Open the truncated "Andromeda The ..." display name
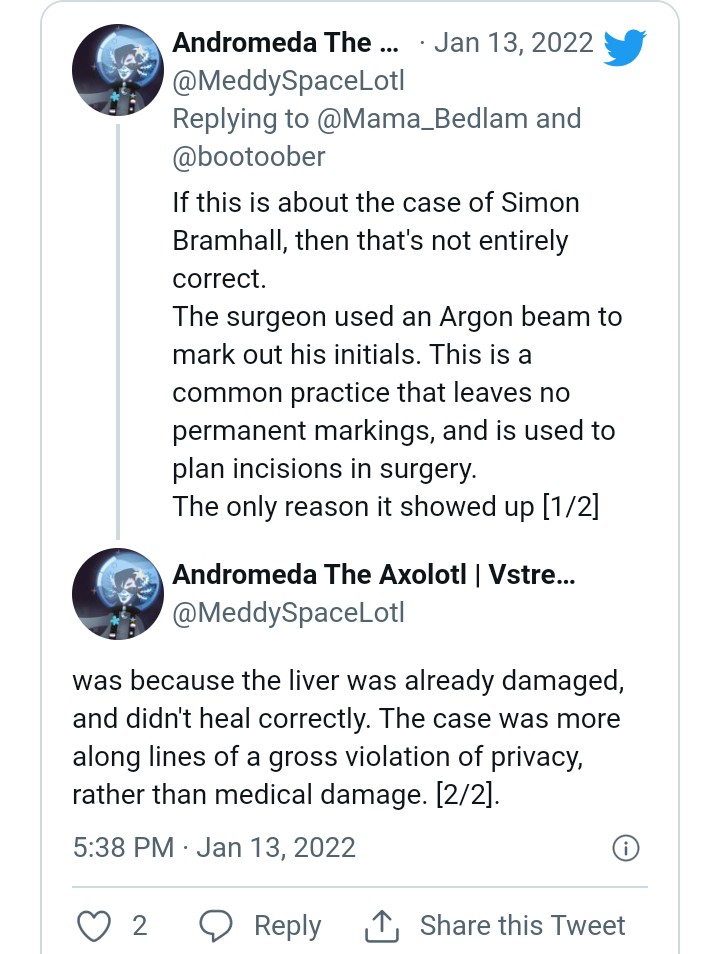Screen dimensions: 720x954 click(x=285, y=43)
